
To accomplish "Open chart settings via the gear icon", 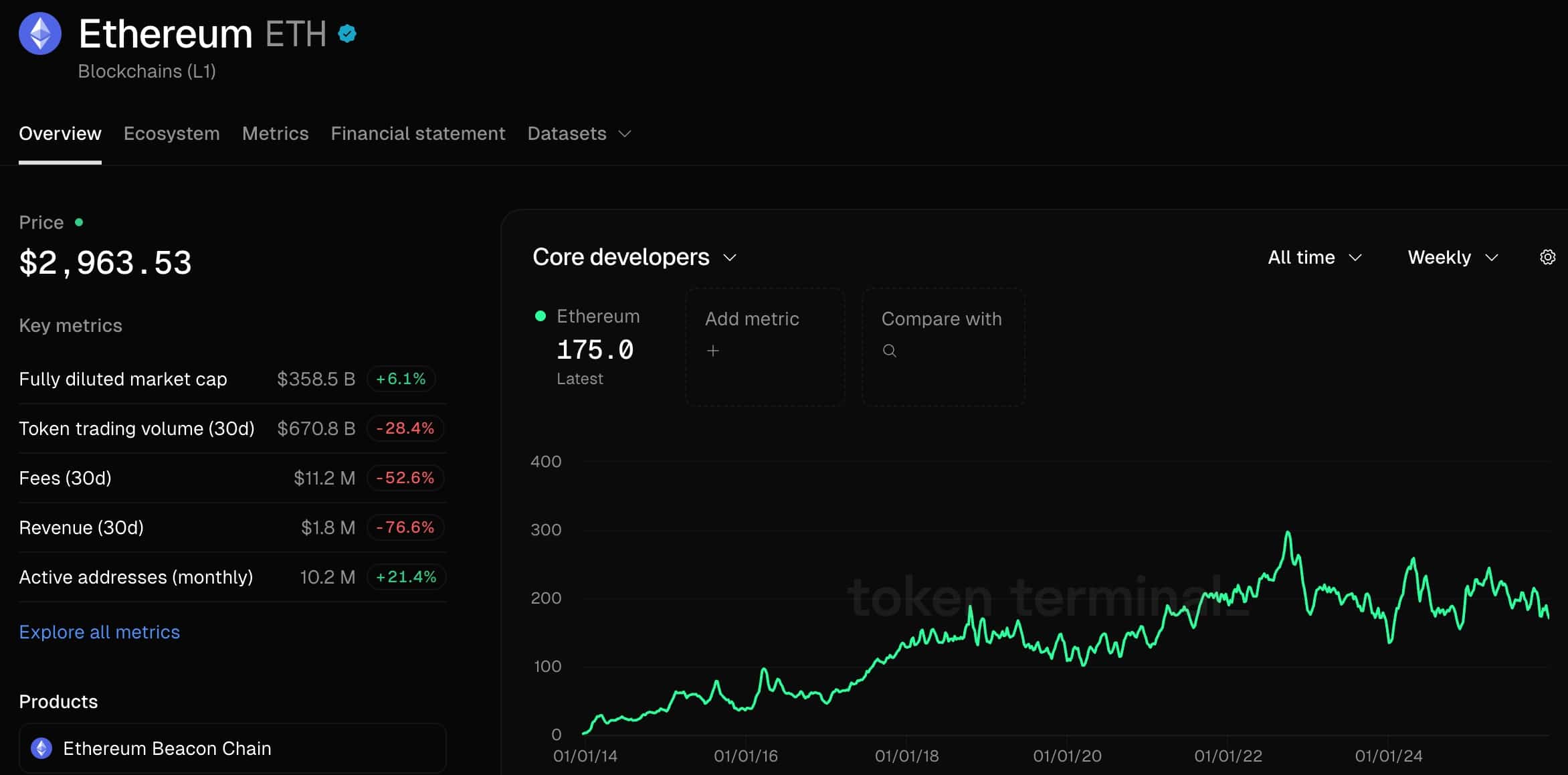I will [x=1547, y=257].
